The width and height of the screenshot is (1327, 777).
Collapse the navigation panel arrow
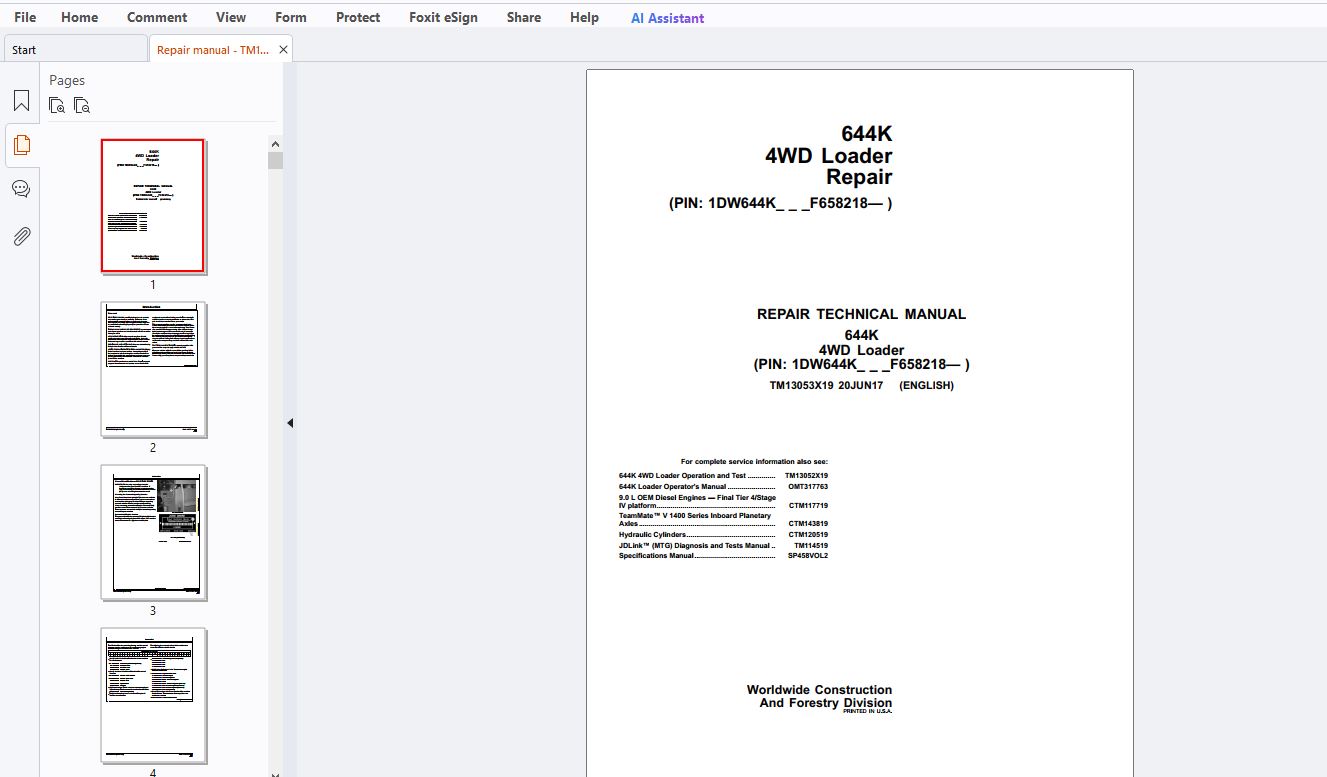click(290, 423)
